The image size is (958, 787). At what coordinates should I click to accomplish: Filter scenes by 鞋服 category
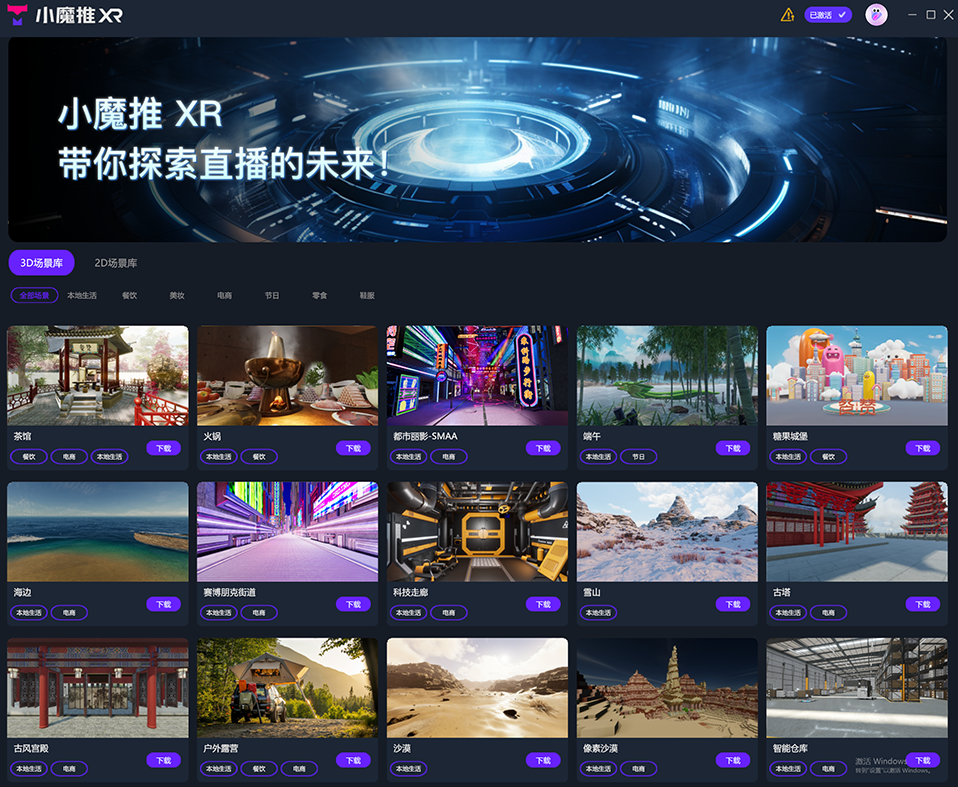point(367,296)
